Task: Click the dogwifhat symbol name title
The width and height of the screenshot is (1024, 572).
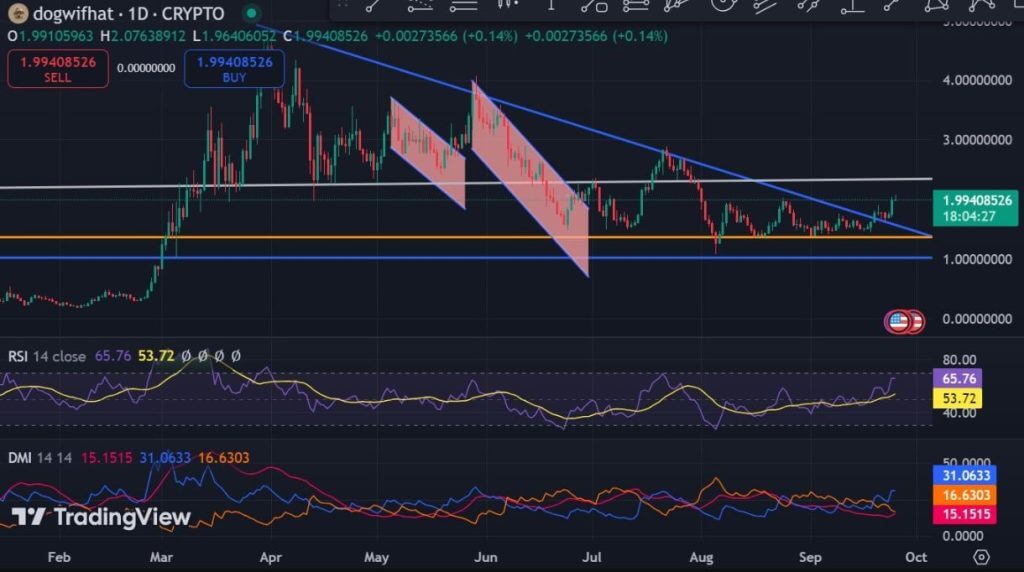Action: point(72,14)
